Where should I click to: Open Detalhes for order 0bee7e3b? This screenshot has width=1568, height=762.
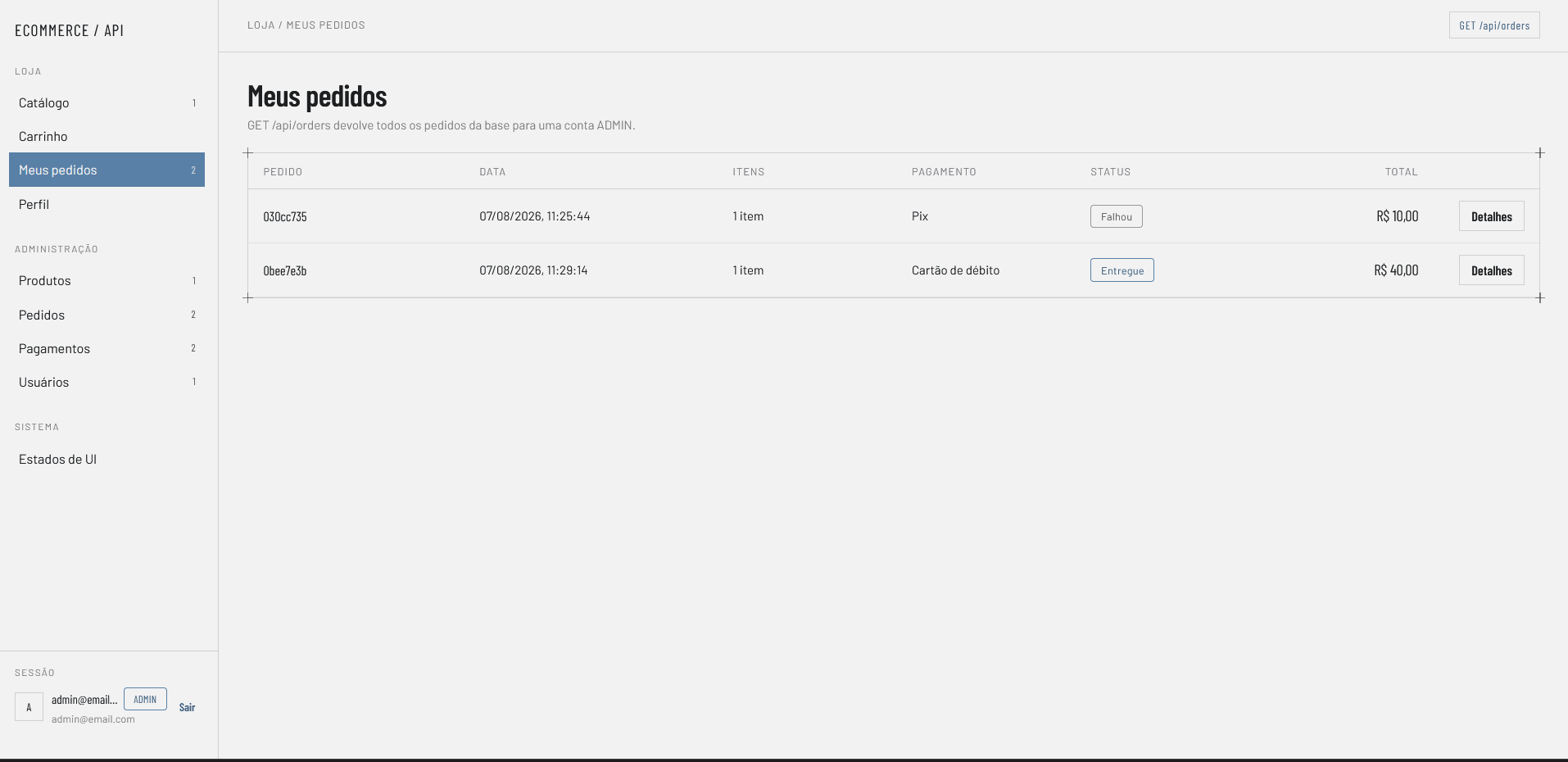[x=1491, y=270]
